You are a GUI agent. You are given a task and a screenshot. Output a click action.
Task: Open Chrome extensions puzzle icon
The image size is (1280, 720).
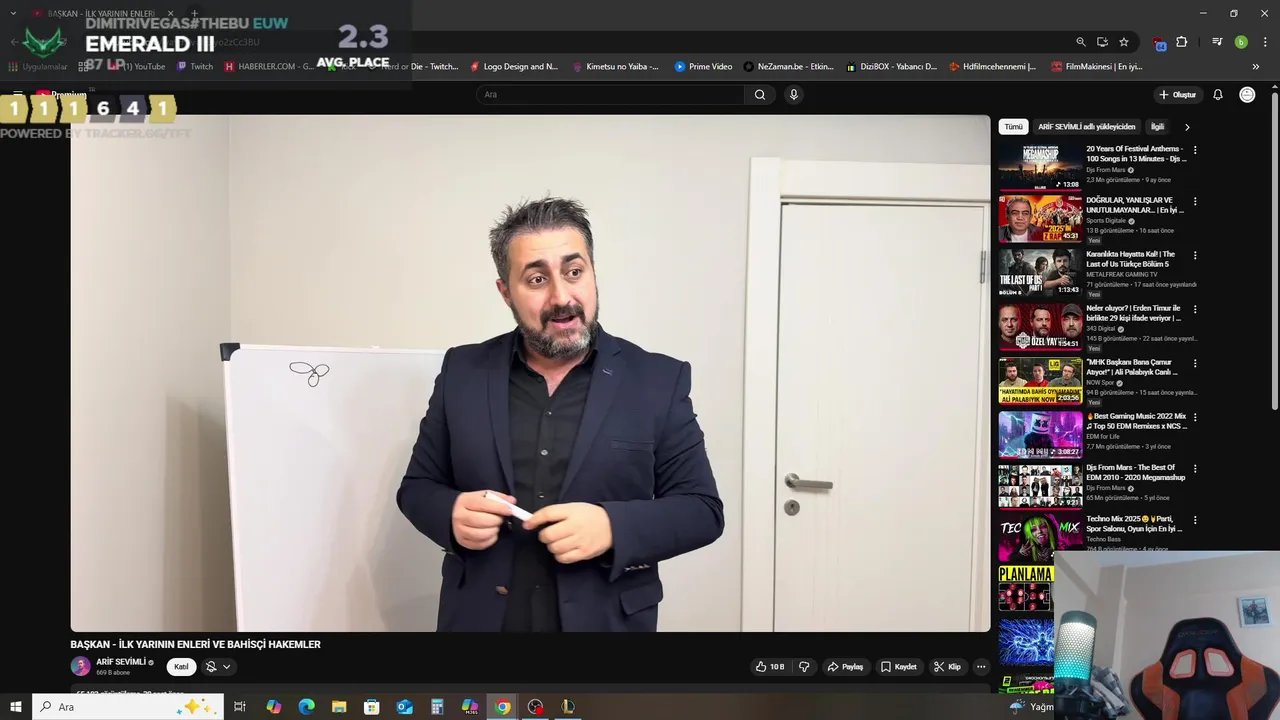click(1182, 42)
